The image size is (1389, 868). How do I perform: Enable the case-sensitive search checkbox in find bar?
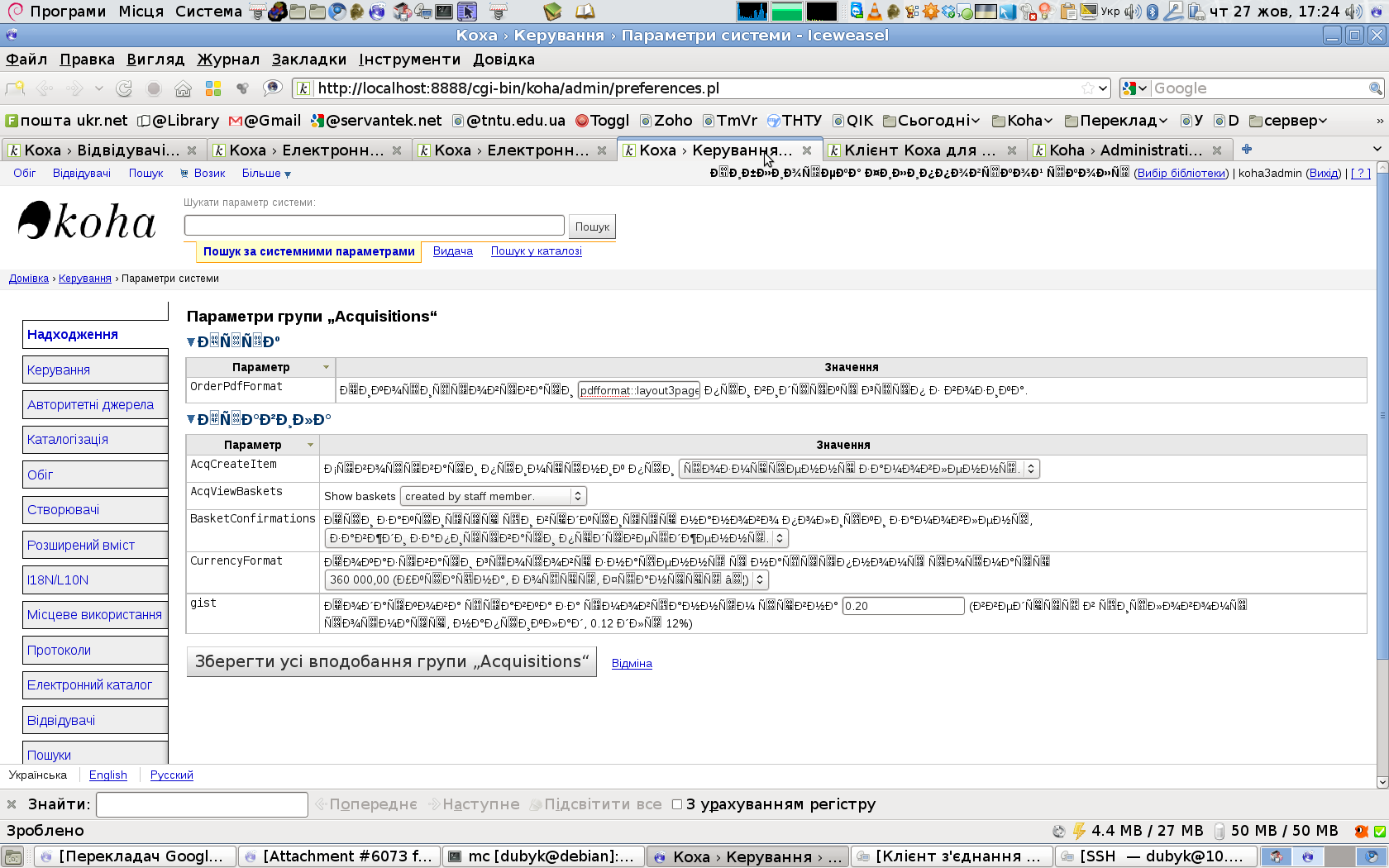[677, 804]
